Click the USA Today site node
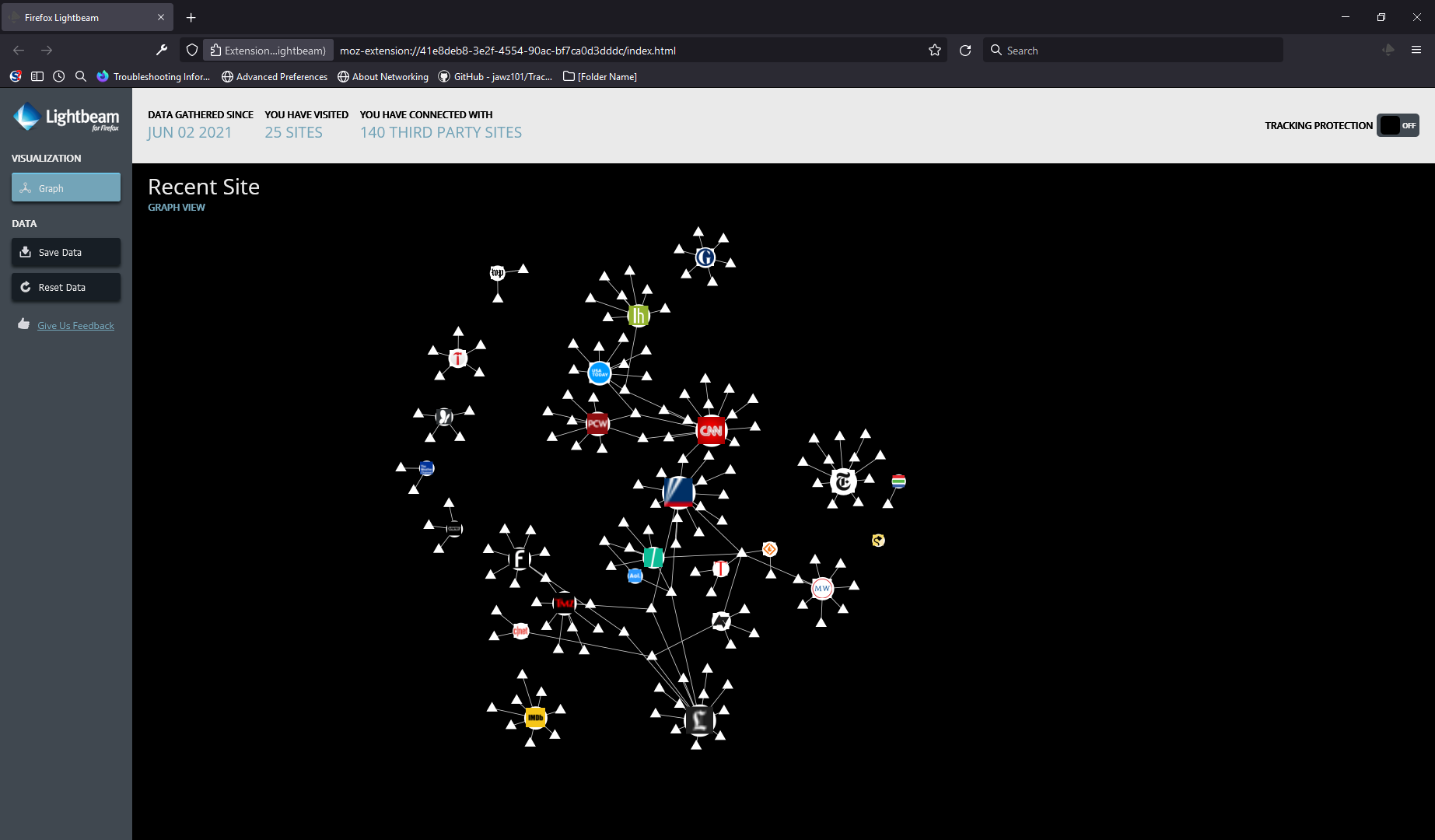The width and height of the screenshot is (1435, 840). [600, 373]
